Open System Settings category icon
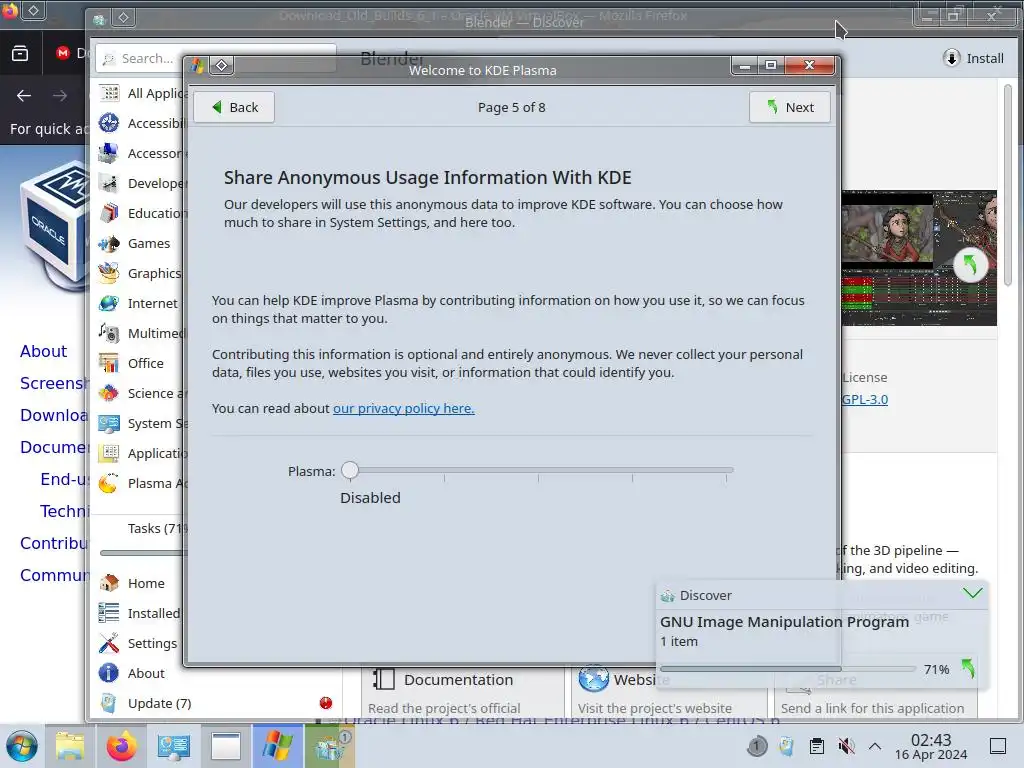Screen dimensions: 1024x768 click(x=109, y=423)
